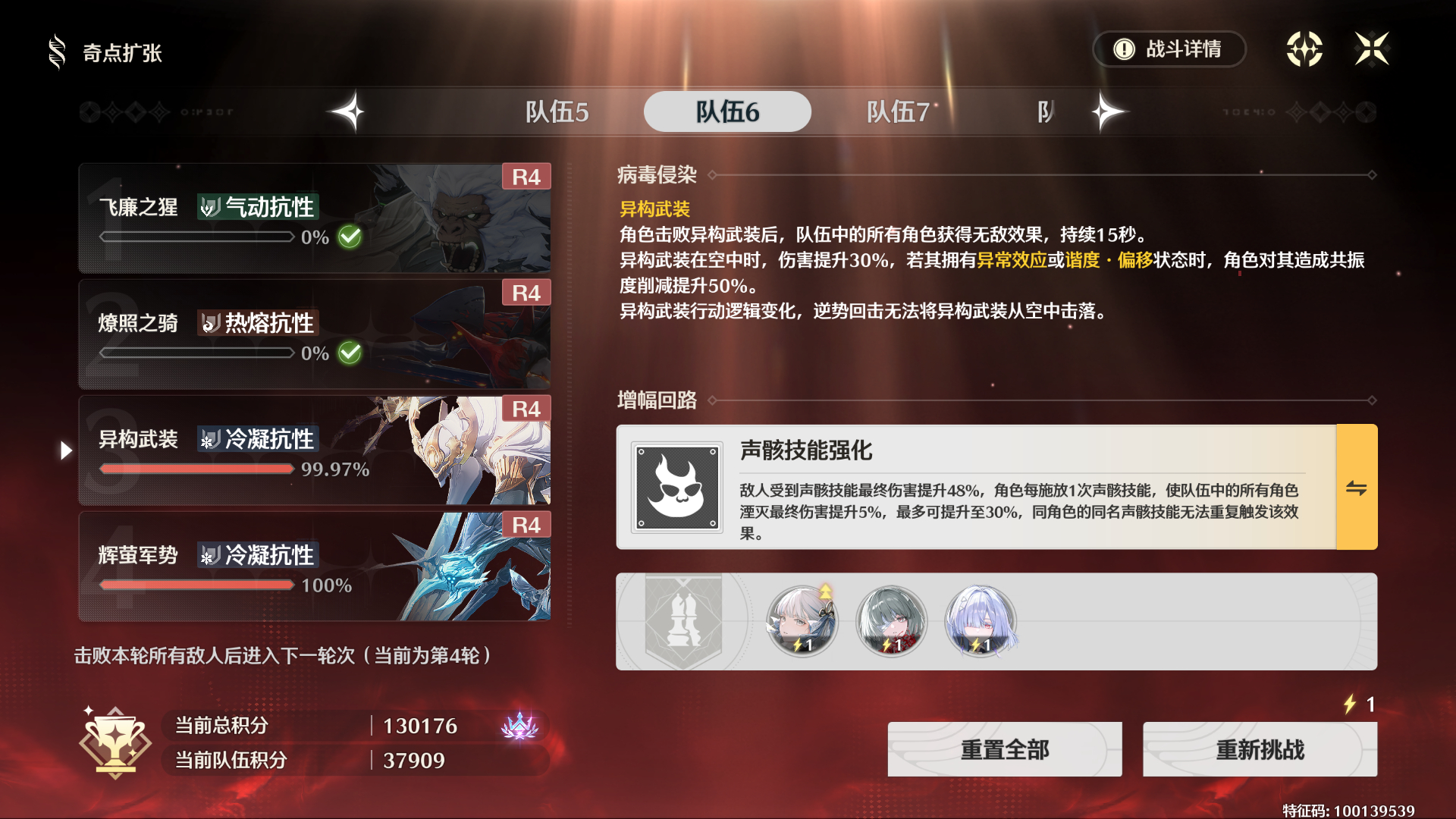Select the 辉萤军势 enemy card

(x=315, y=566)
